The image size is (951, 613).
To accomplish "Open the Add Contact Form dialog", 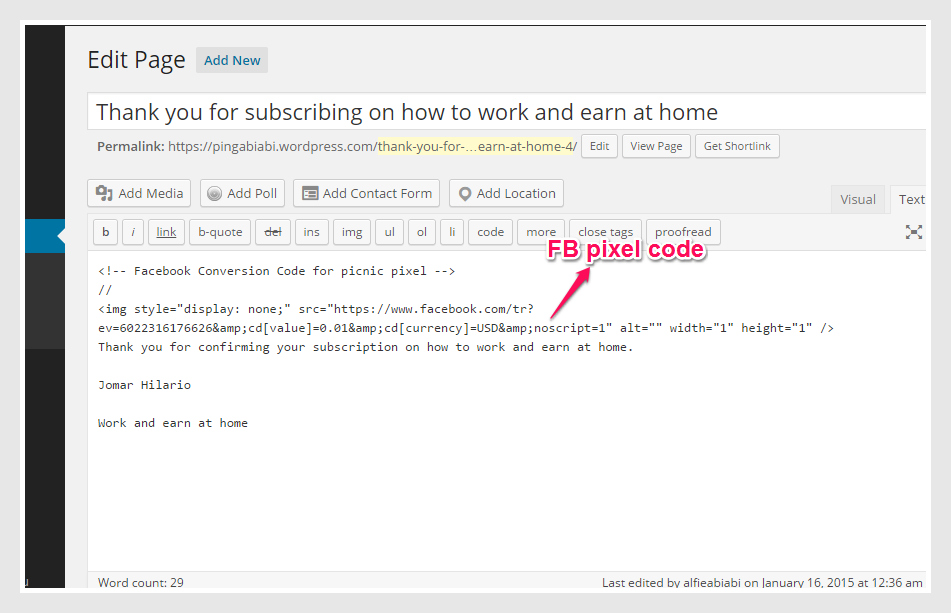I will point(367,193).
